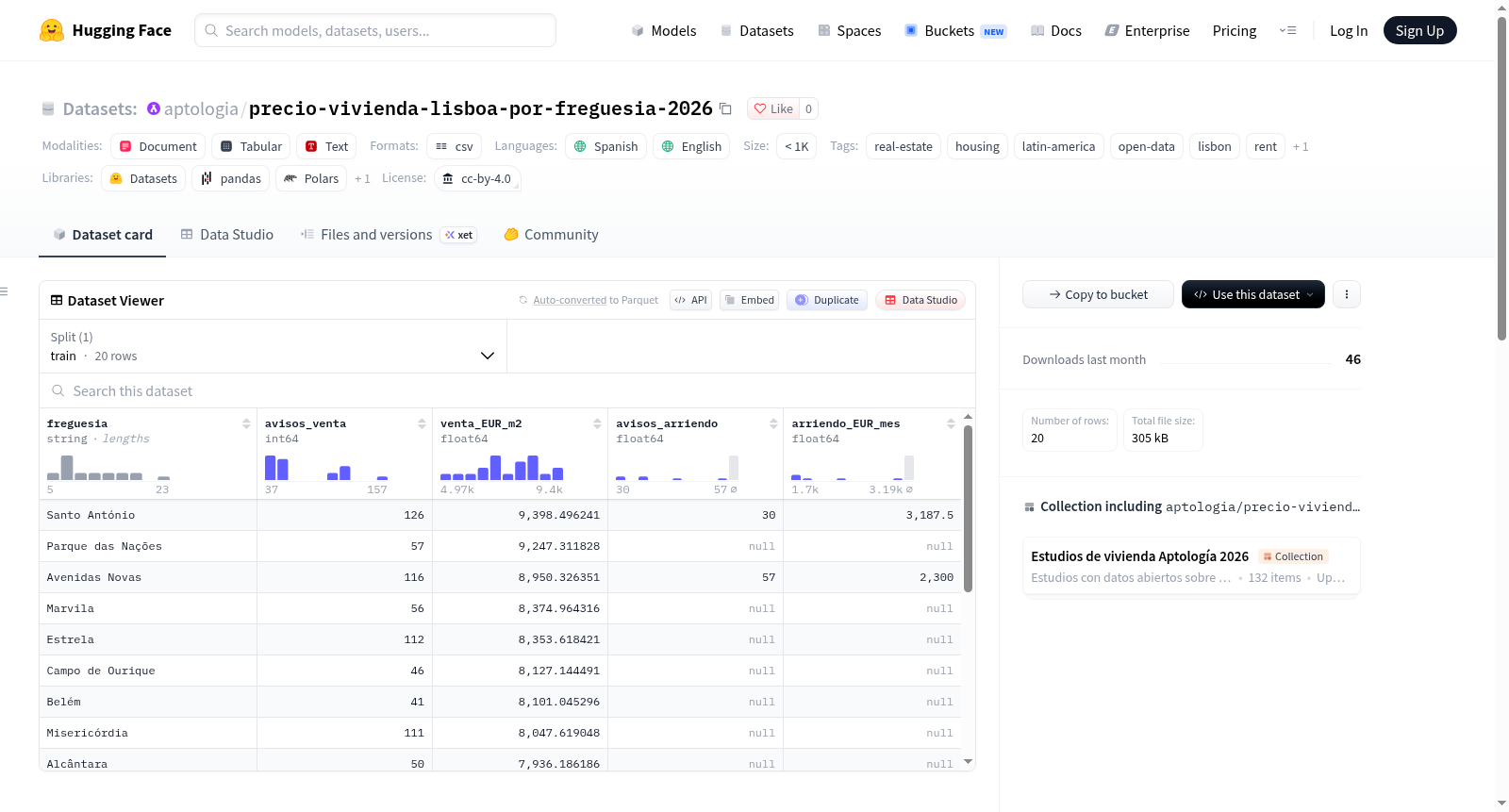Switch to the Dataset card tab
The width and height of the screenshot is (1509, 812).
[102, 235]
